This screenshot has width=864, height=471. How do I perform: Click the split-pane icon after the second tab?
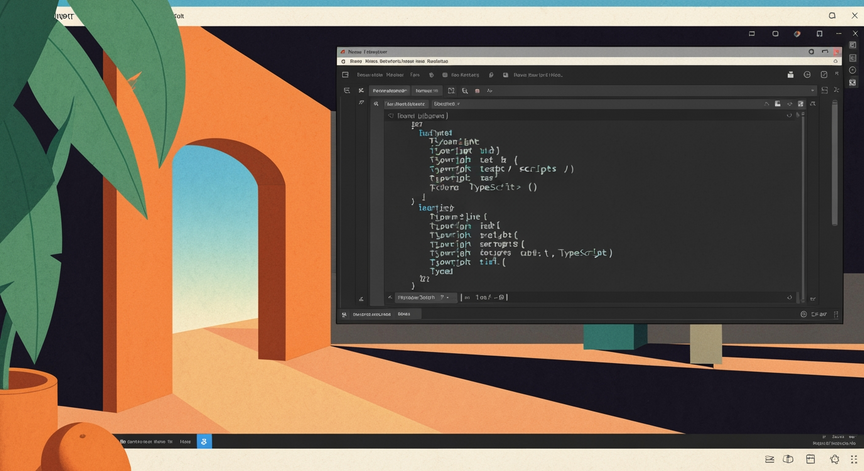tap(451, 90)
